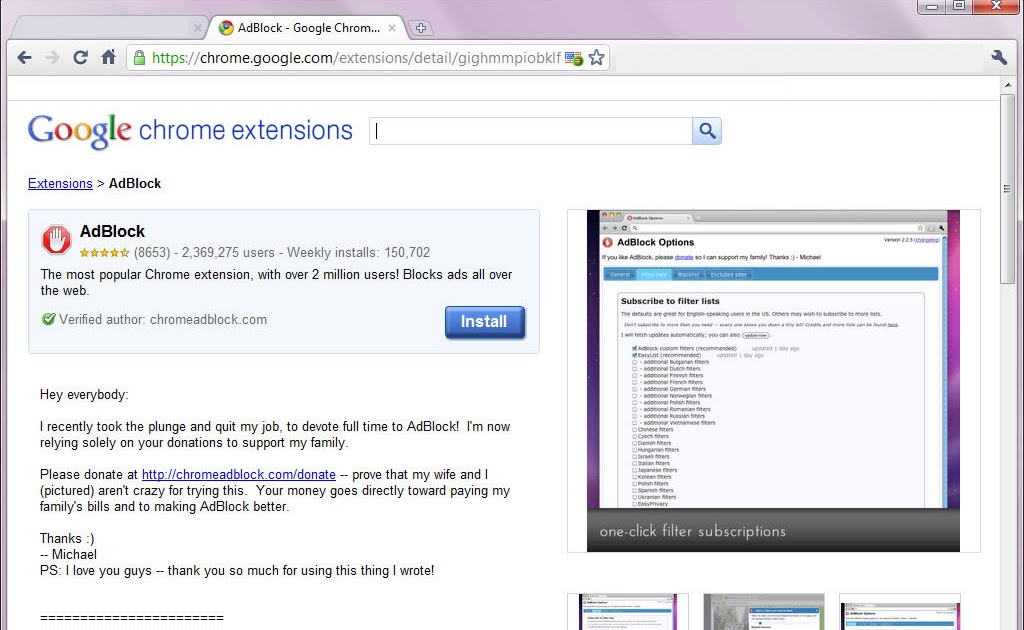Open a new tab with the plus button

[x=421, y=28]
